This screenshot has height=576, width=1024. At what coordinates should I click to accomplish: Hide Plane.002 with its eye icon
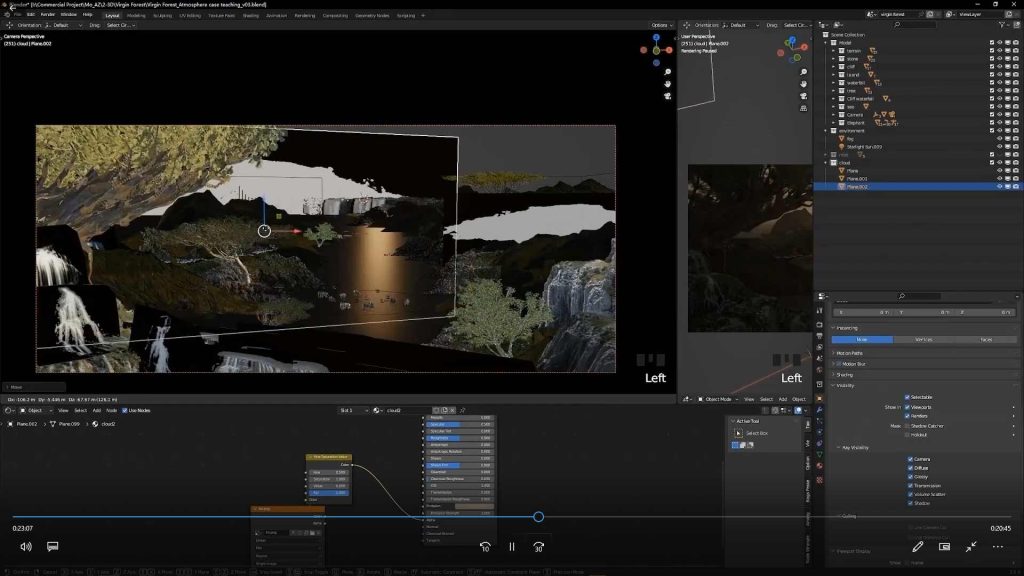(999, 187)
